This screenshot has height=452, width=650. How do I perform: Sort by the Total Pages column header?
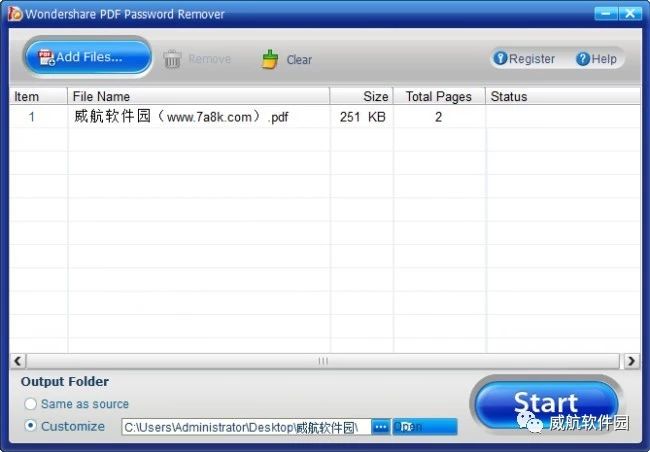pos(439,96)
